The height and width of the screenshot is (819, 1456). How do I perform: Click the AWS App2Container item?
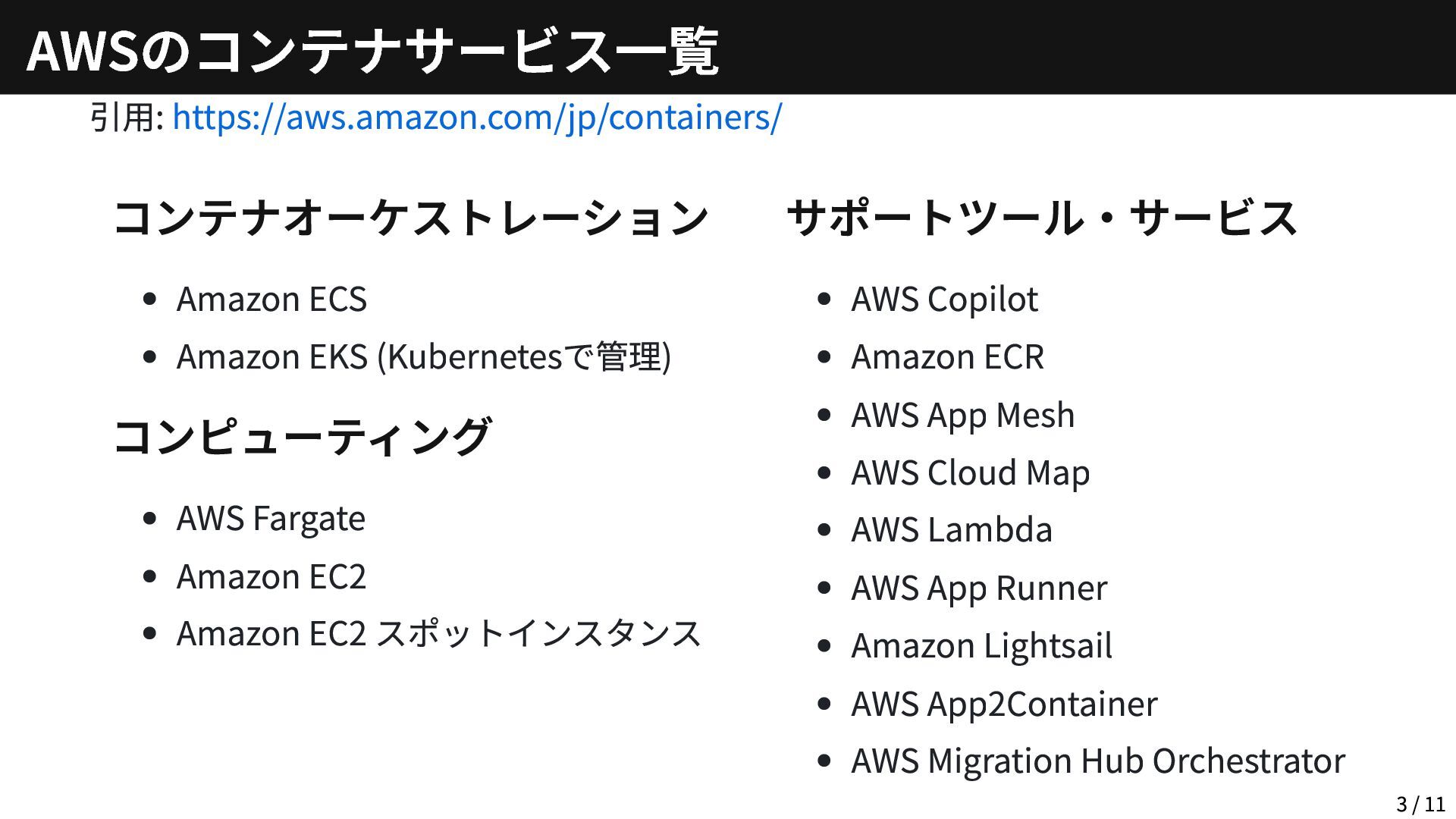click(x=1004, y=704)
